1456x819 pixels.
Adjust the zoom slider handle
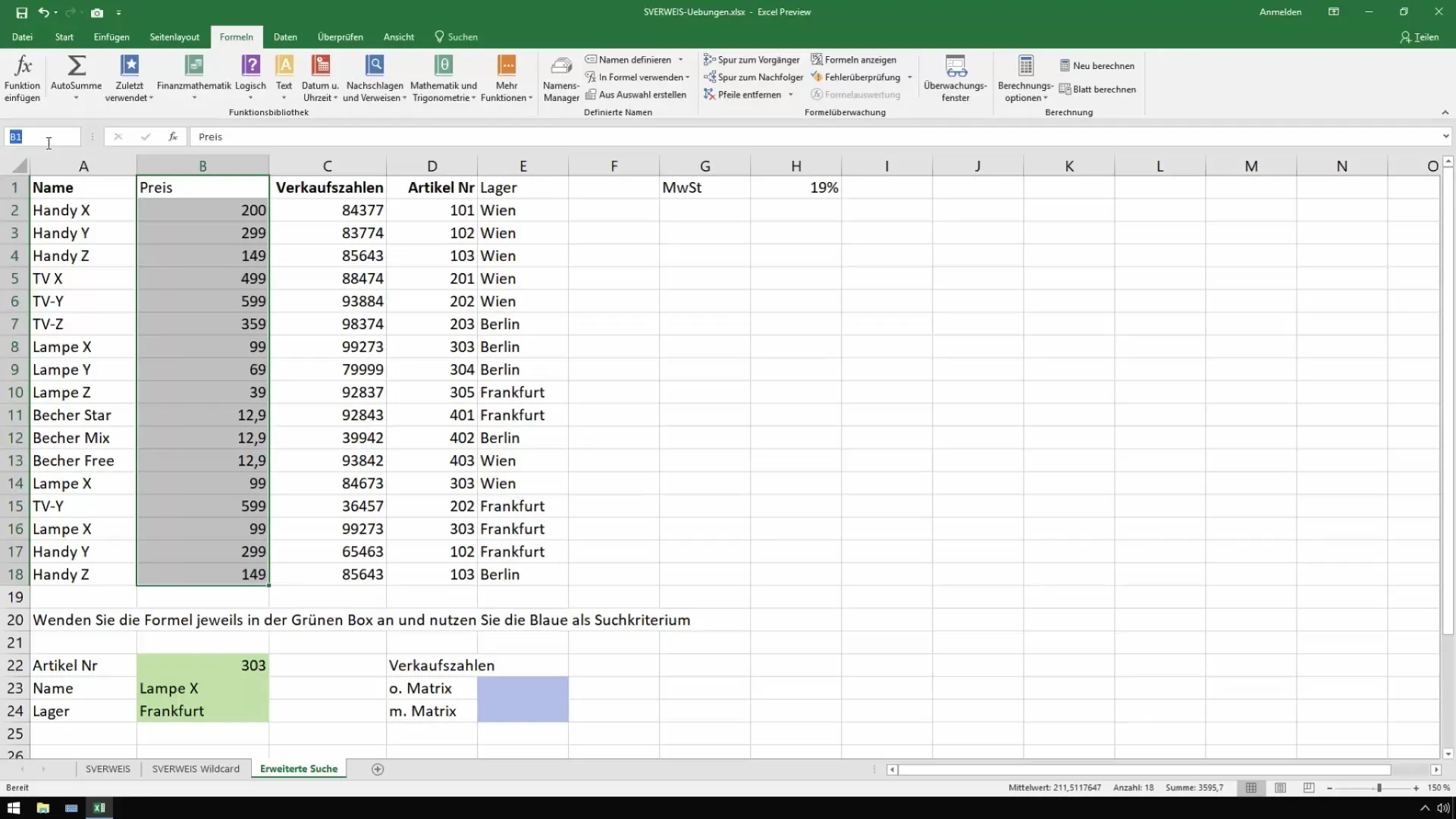[x=1379, y=788]
